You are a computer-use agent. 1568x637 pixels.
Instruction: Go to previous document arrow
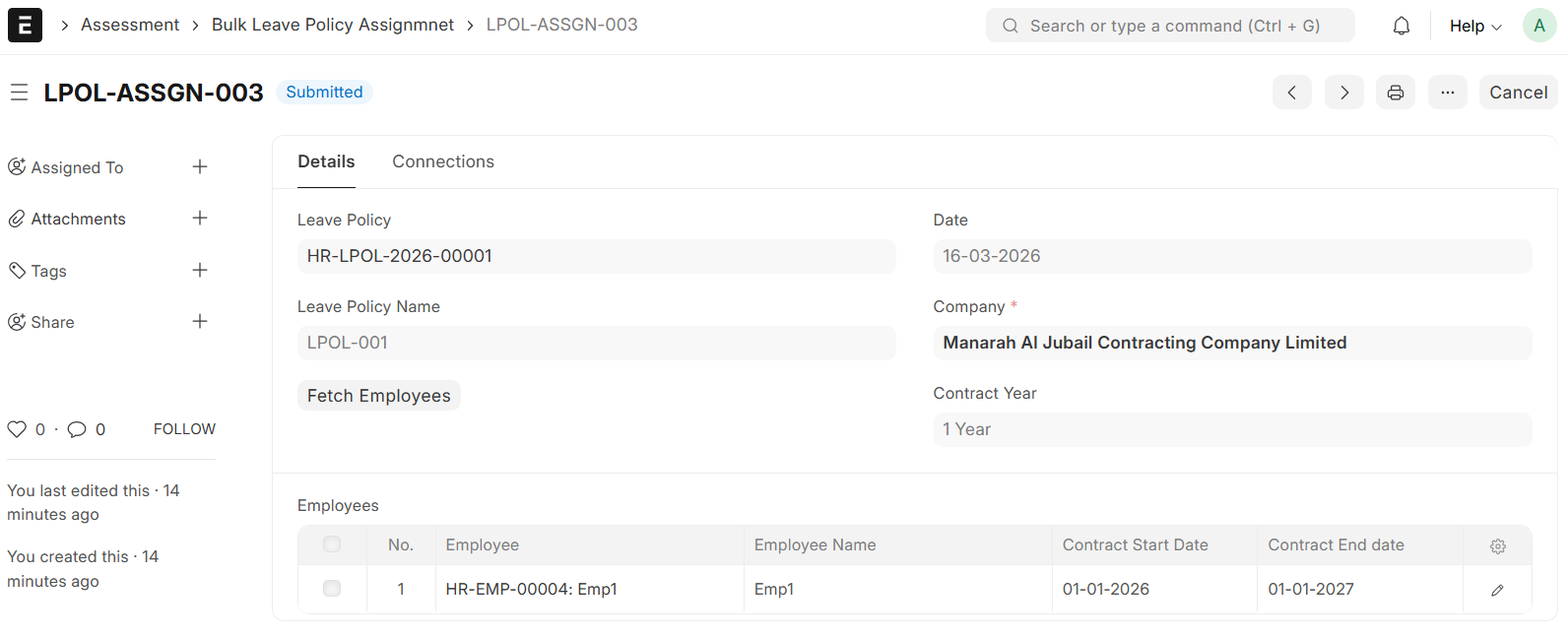(1291, 93)
